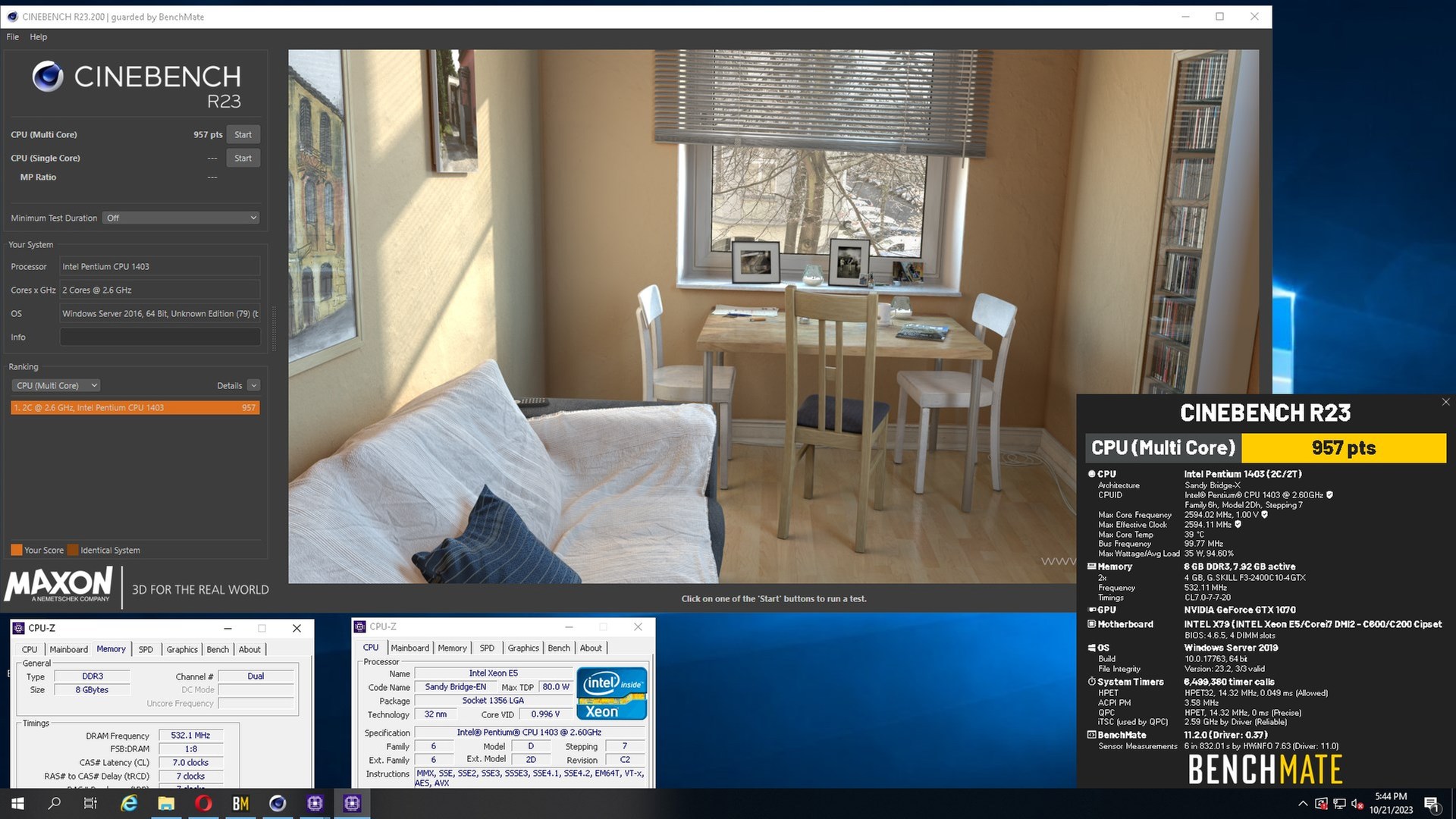
Task: Click into the Info input field
Action: point(160,337)
